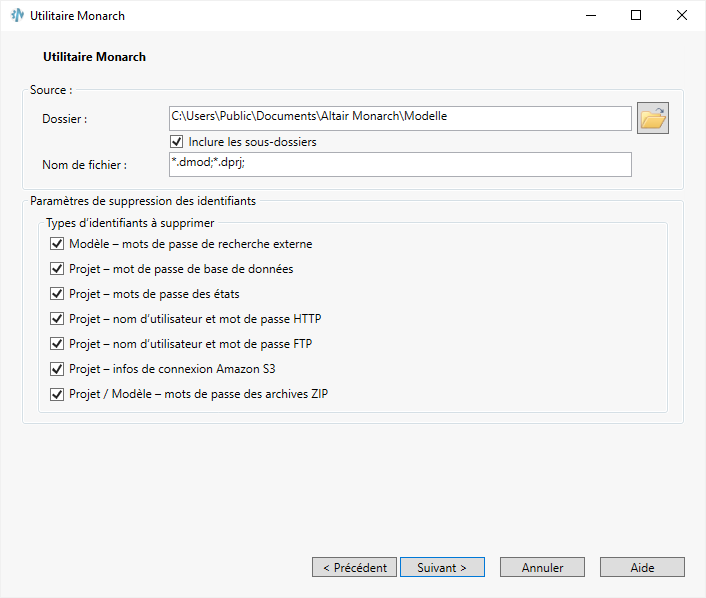Click the Monarch app icon in title bar
The width and height of the screenshot is (706, 598).
[x=17, y=15]
